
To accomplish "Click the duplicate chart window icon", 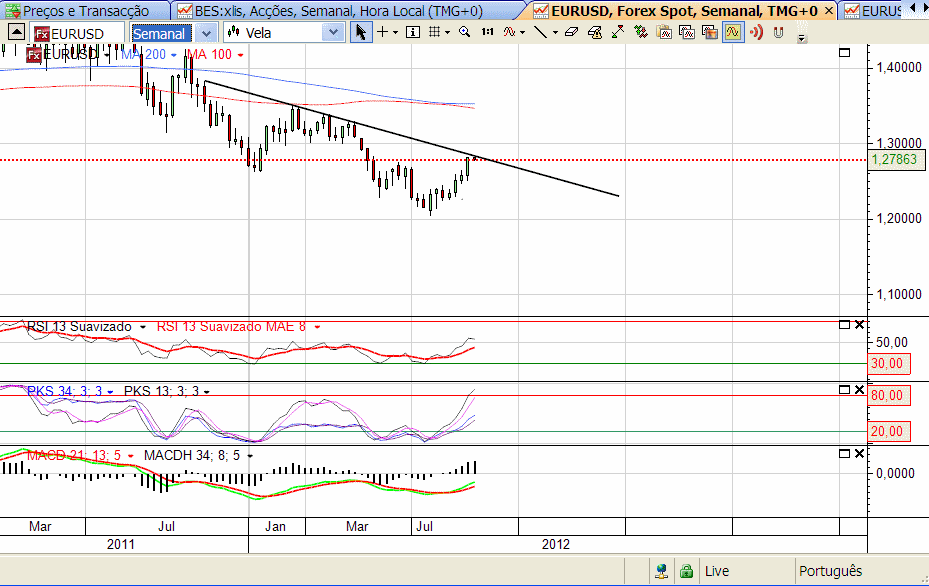I will click(687, 32).
